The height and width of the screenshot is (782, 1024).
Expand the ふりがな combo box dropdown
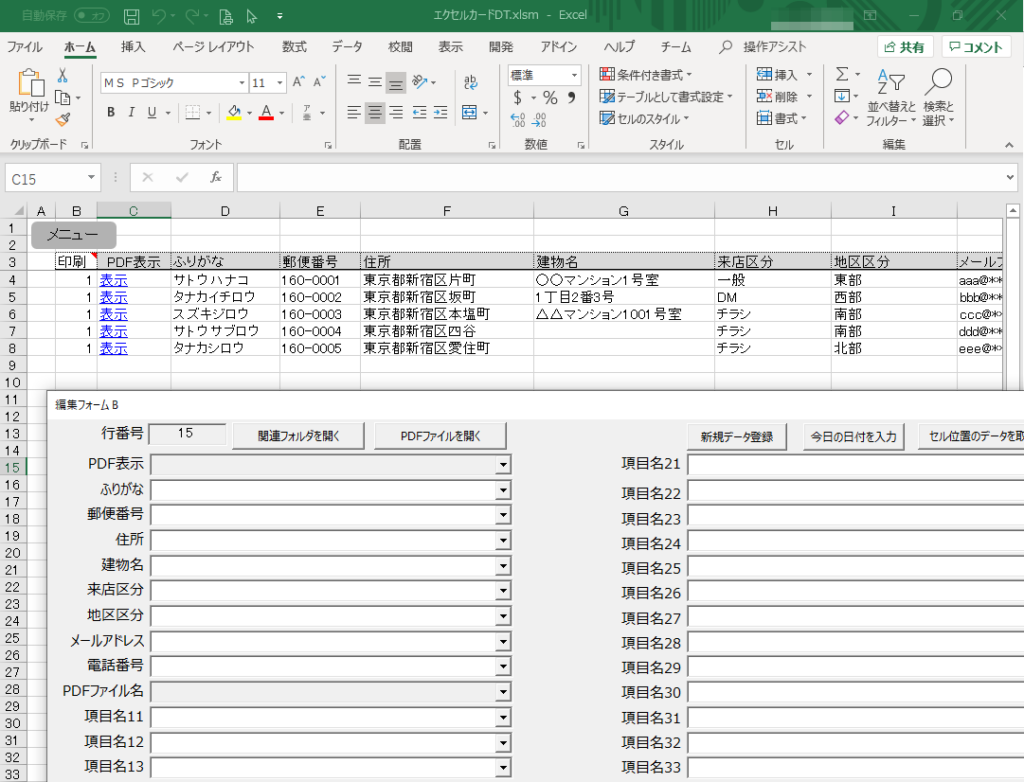pyautogui.click(x=502, y=490)
